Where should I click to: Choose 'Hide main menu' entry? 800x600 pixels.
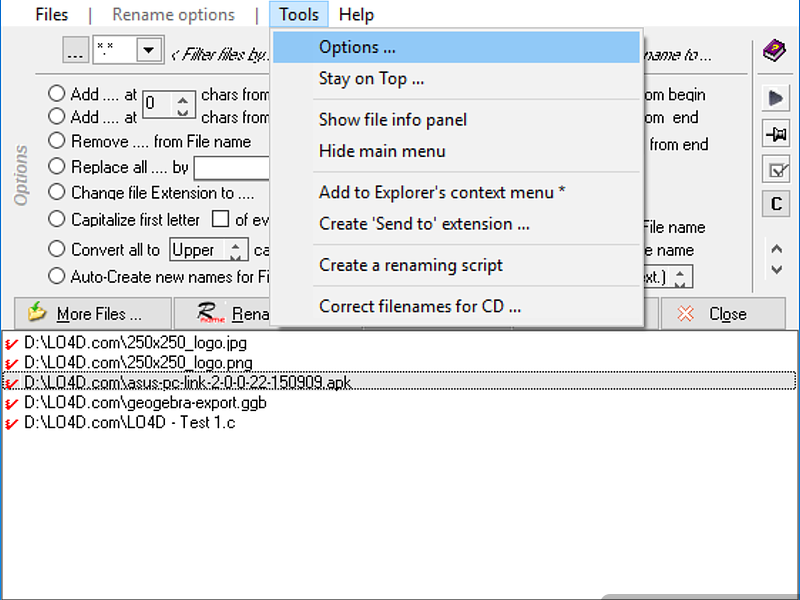click(456, 151)
